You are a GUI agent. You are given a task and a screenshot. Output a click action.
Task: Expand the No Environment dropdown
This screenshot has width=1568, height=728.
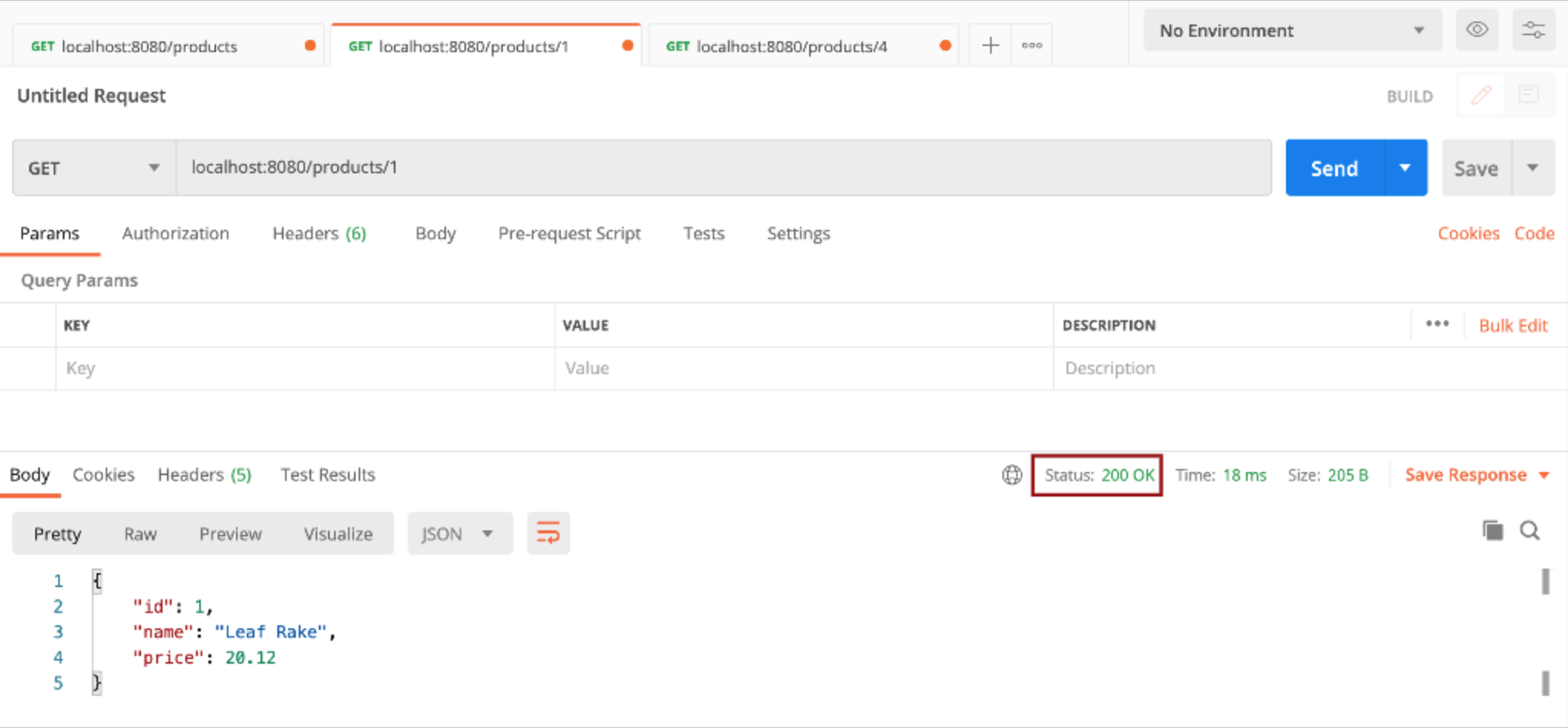click(x=1292, y=31)
